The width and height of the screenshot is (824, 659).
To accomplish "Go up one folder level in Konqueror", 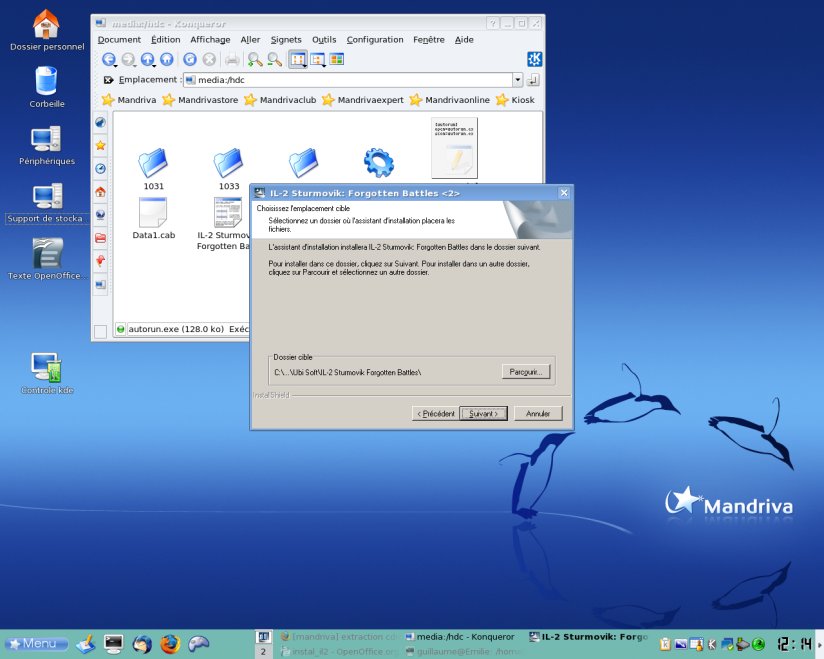I will tap(148, 59).
